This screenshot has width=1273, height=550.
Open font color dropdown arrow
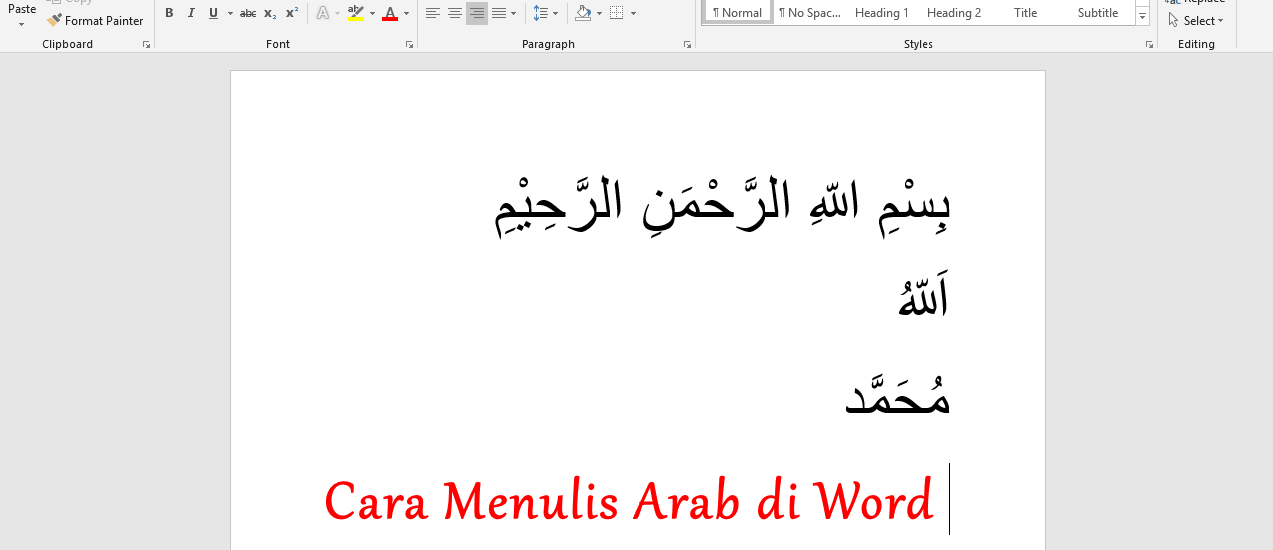click(x=406, y=14)
